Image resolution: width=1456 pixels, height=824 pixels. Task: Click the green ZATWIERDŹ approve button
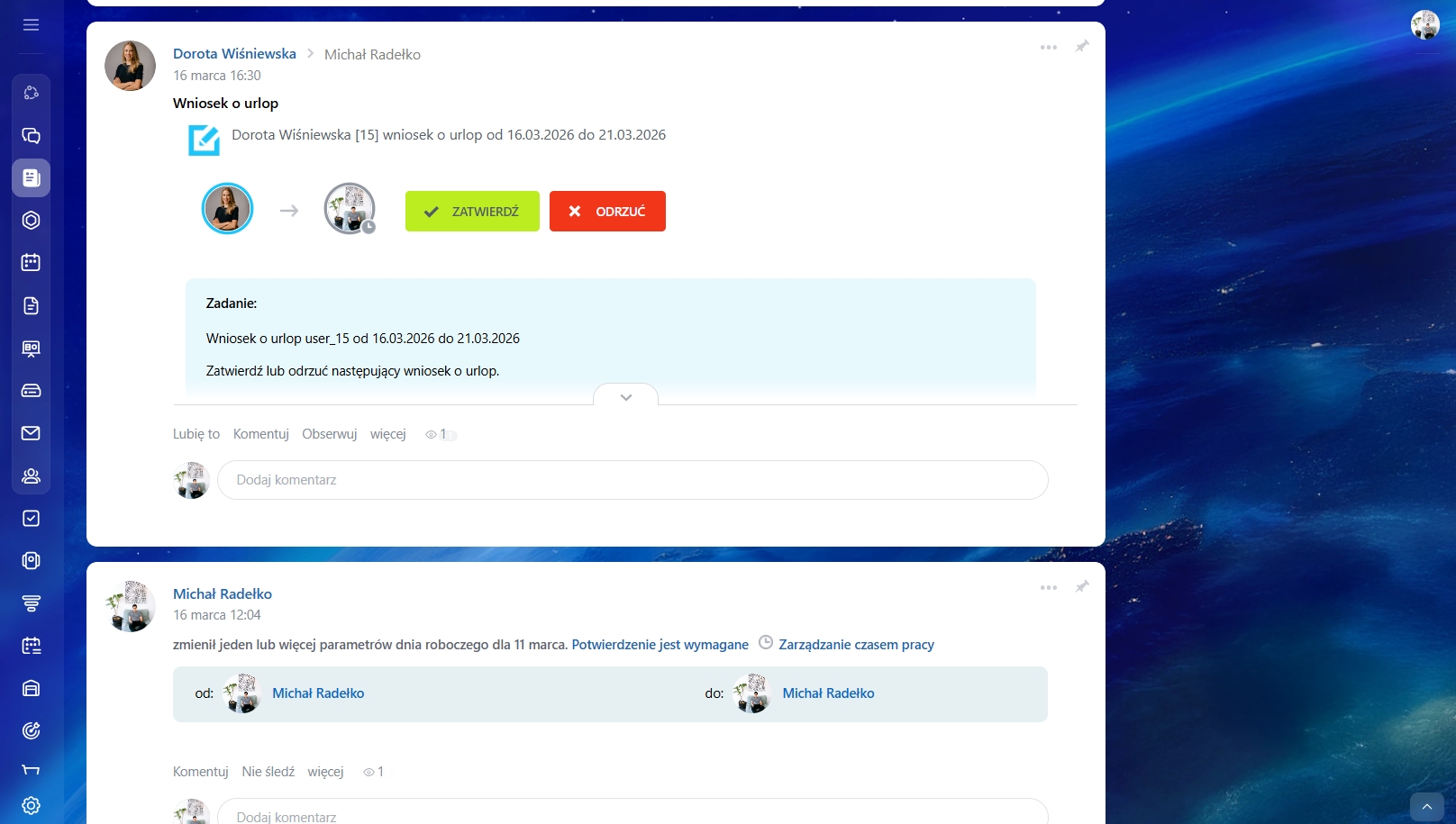472,212
